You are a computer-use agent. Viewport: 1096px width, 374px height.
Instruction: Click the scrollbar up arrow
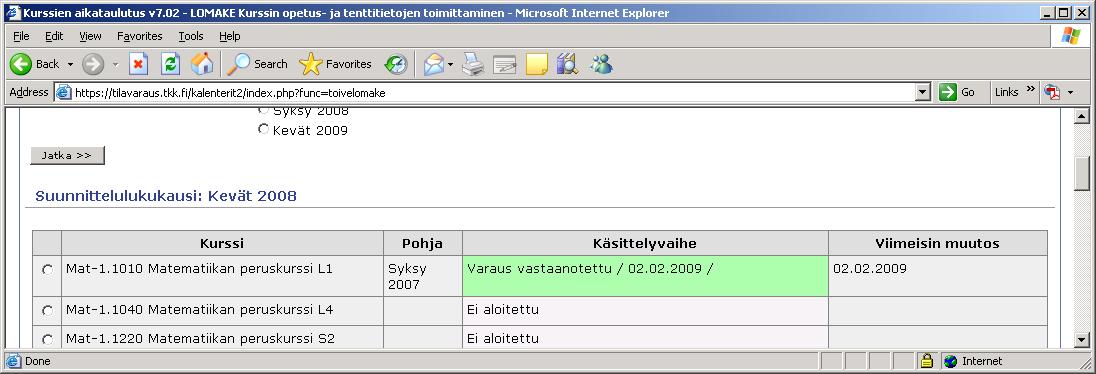(x=1081, y=116)
